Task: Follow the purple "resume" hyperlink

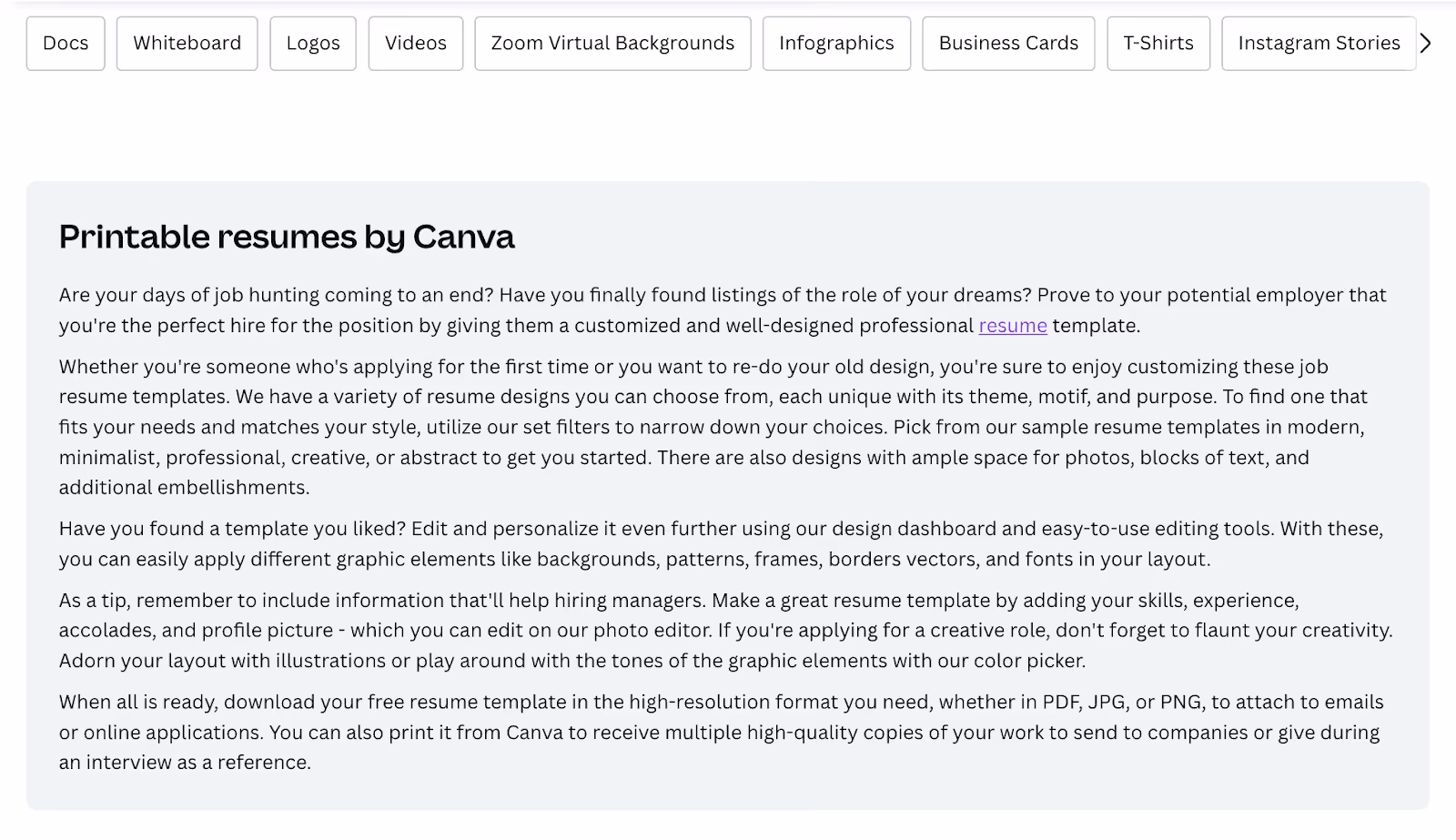Action: tap(1013, 326)
